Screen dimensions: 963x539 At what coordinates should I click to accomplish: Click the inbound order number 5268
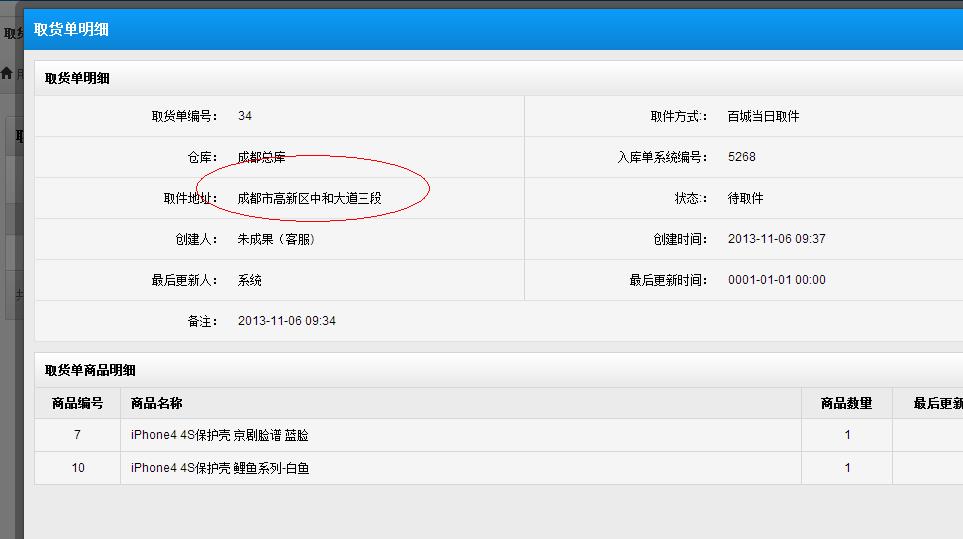click(742, 157)
